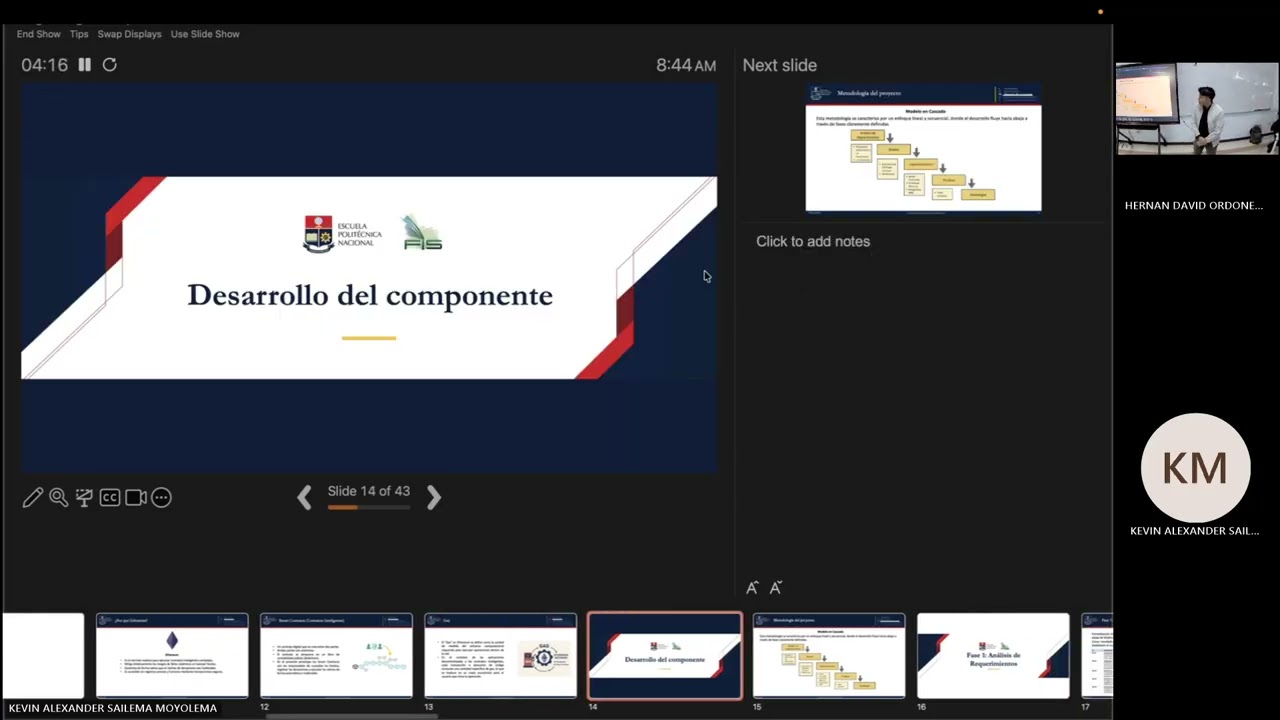Select Swap Displays option
The image size is (1280, 720).
tap(129, 34)
